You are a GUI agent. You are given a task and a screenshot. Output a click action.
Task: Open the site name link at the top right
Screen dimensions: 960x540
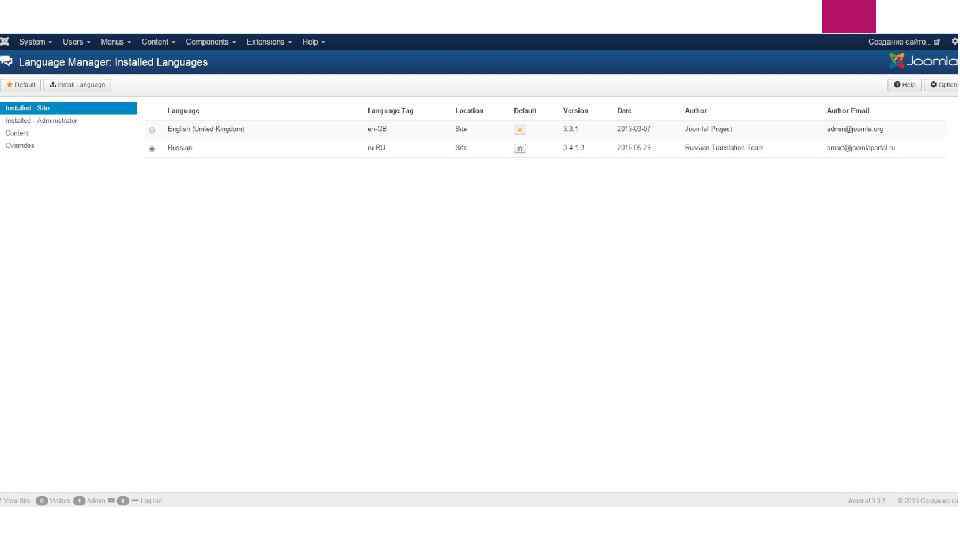pos(904,42)
